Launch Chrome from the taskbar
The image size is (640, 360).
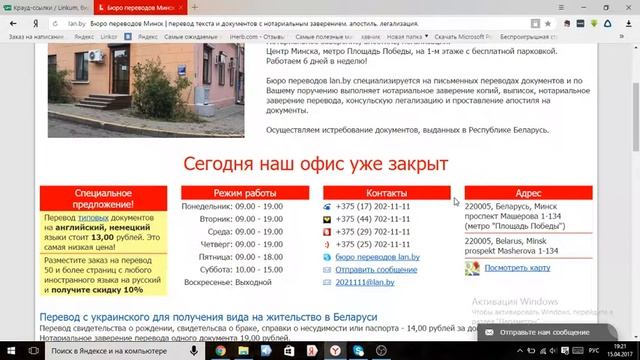tap(220, 351)
